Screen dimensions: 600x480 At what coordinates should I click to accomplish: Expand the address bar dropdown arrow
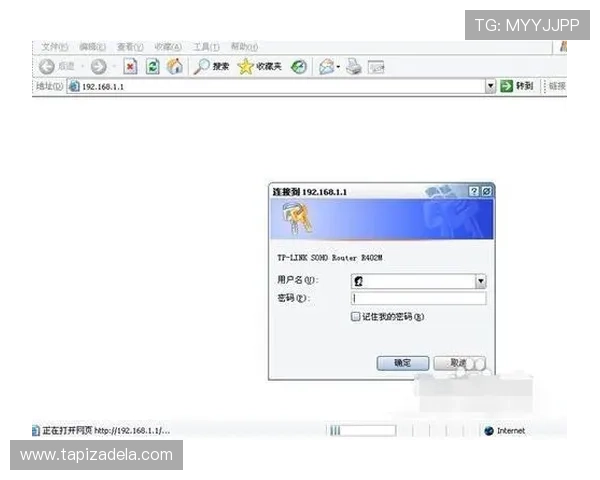click(x=491, y=87)
